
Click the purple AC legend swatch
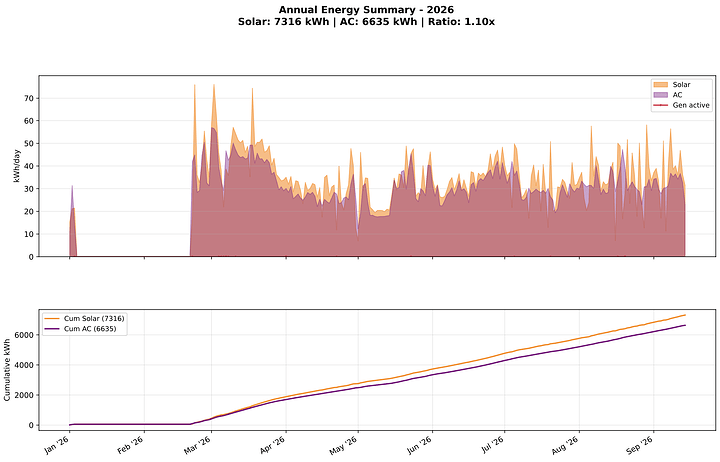660,95
